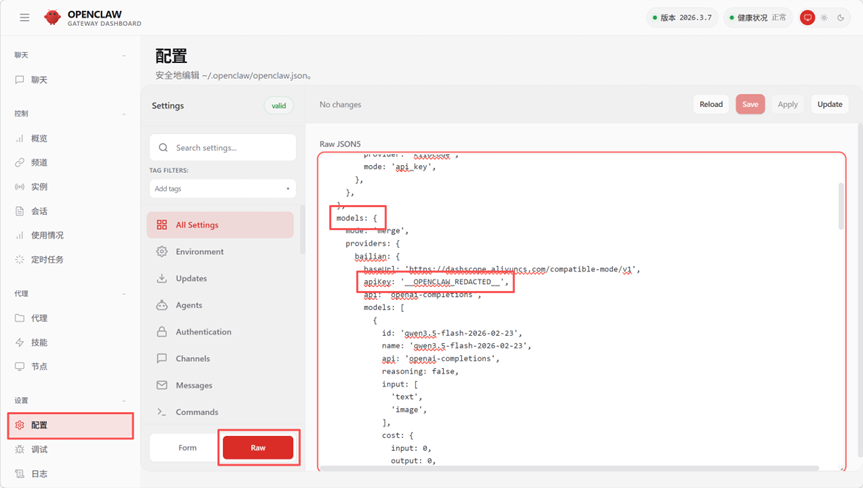Click the Search settings input field

222,147
